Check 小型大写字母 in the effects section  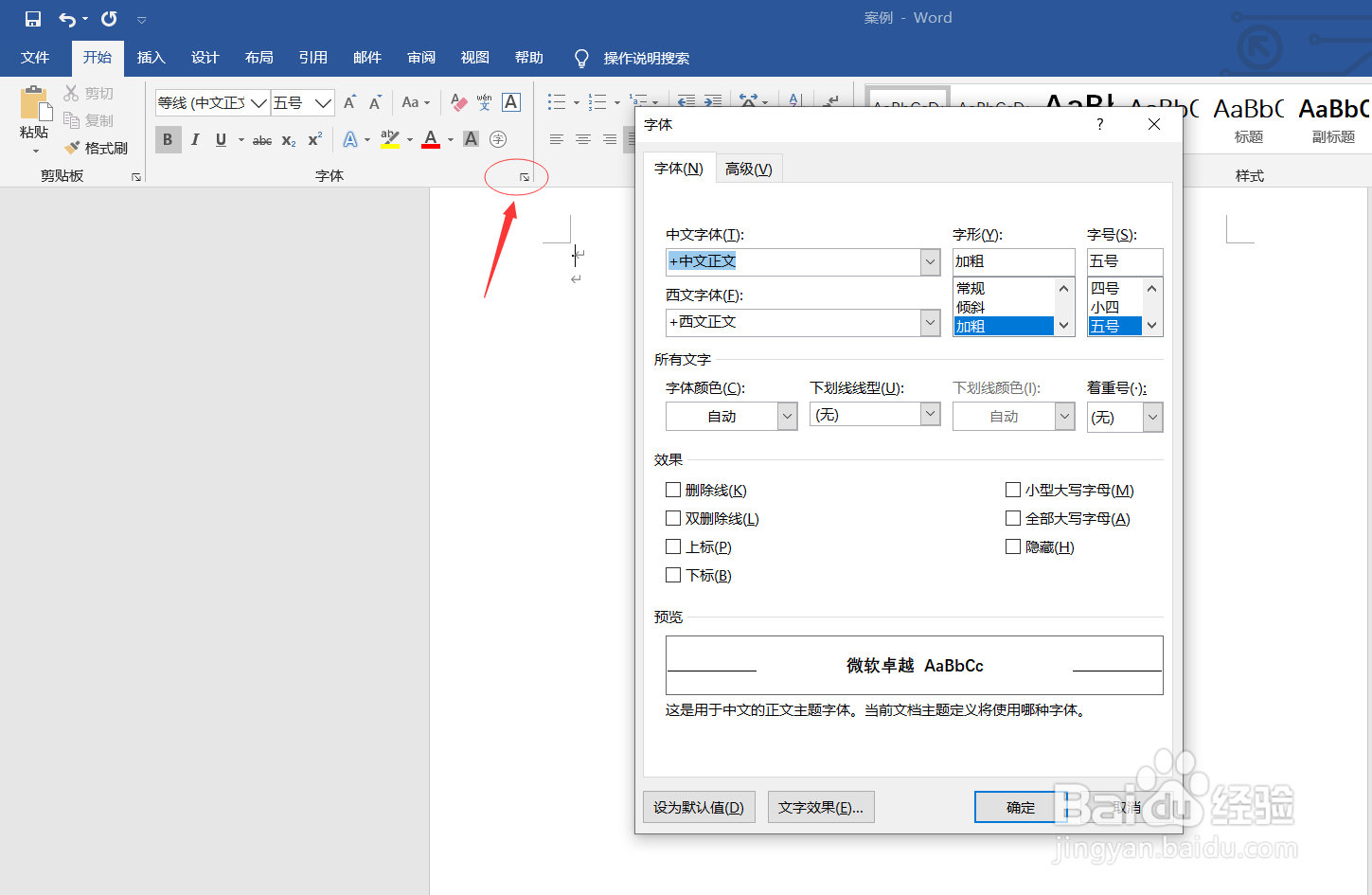1013,490
